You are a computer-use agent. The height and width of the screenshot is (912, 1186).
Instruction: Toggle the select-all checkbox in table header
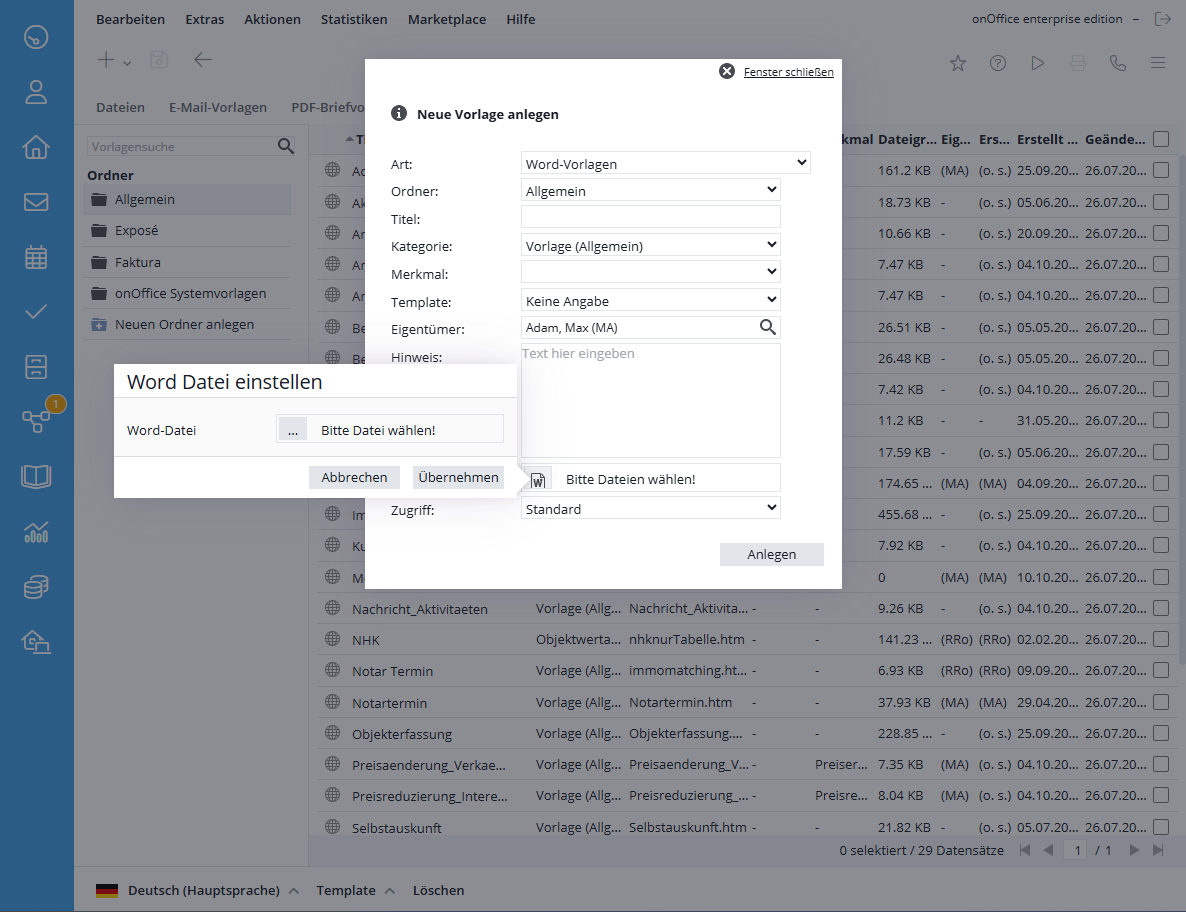1160,139
